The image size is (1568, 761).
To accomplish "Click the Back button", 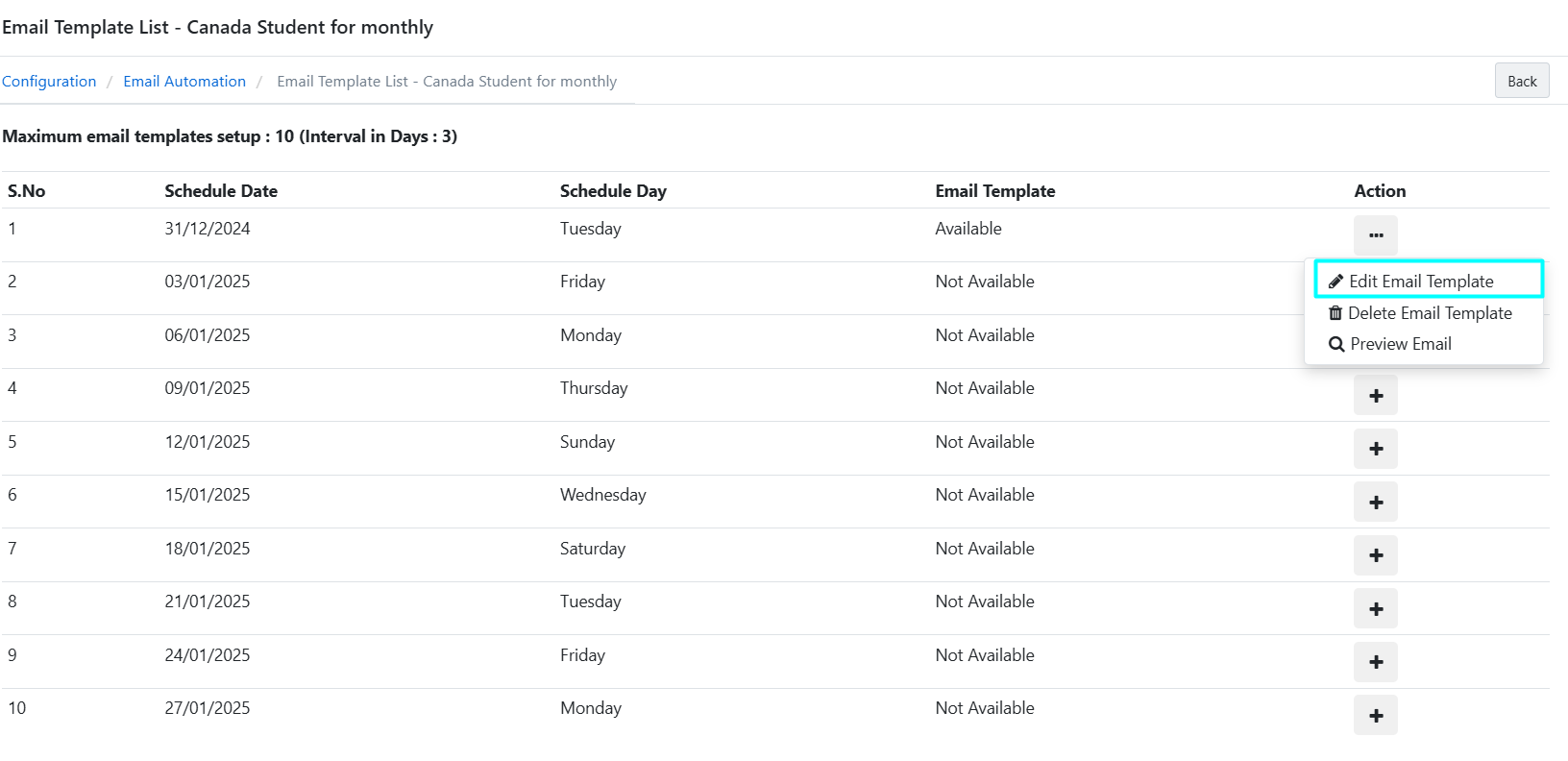I will pyautogui.click(x=1522, y=81).
